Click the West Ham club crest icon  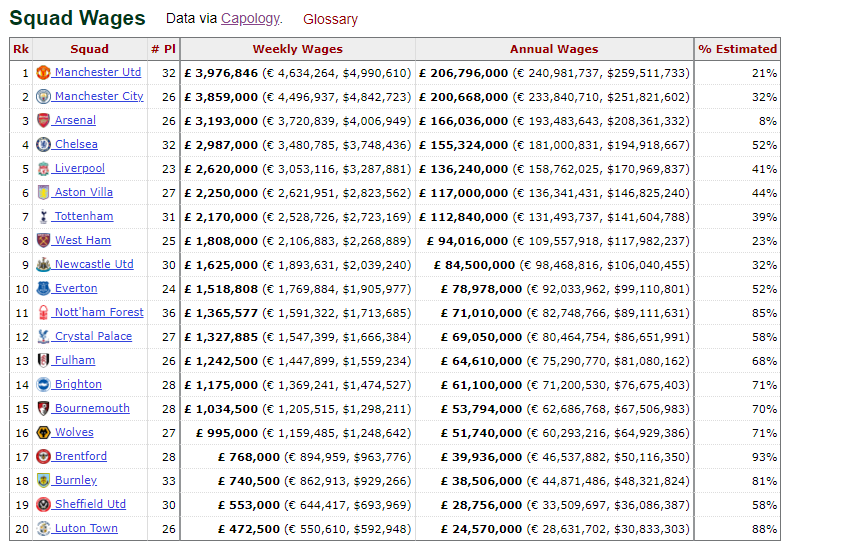(x=43, y=241)
